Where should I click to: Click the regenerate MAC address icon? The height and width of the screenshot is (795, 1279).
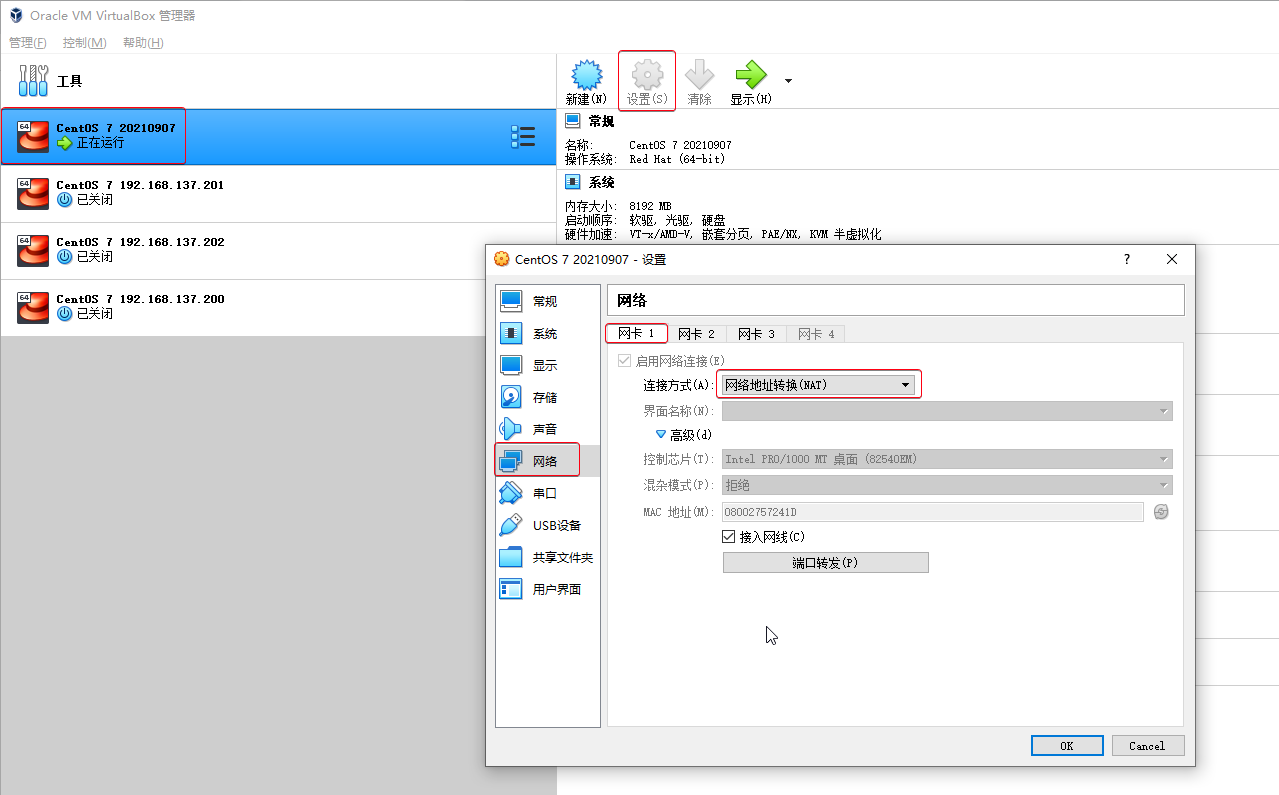point(1161,512)
